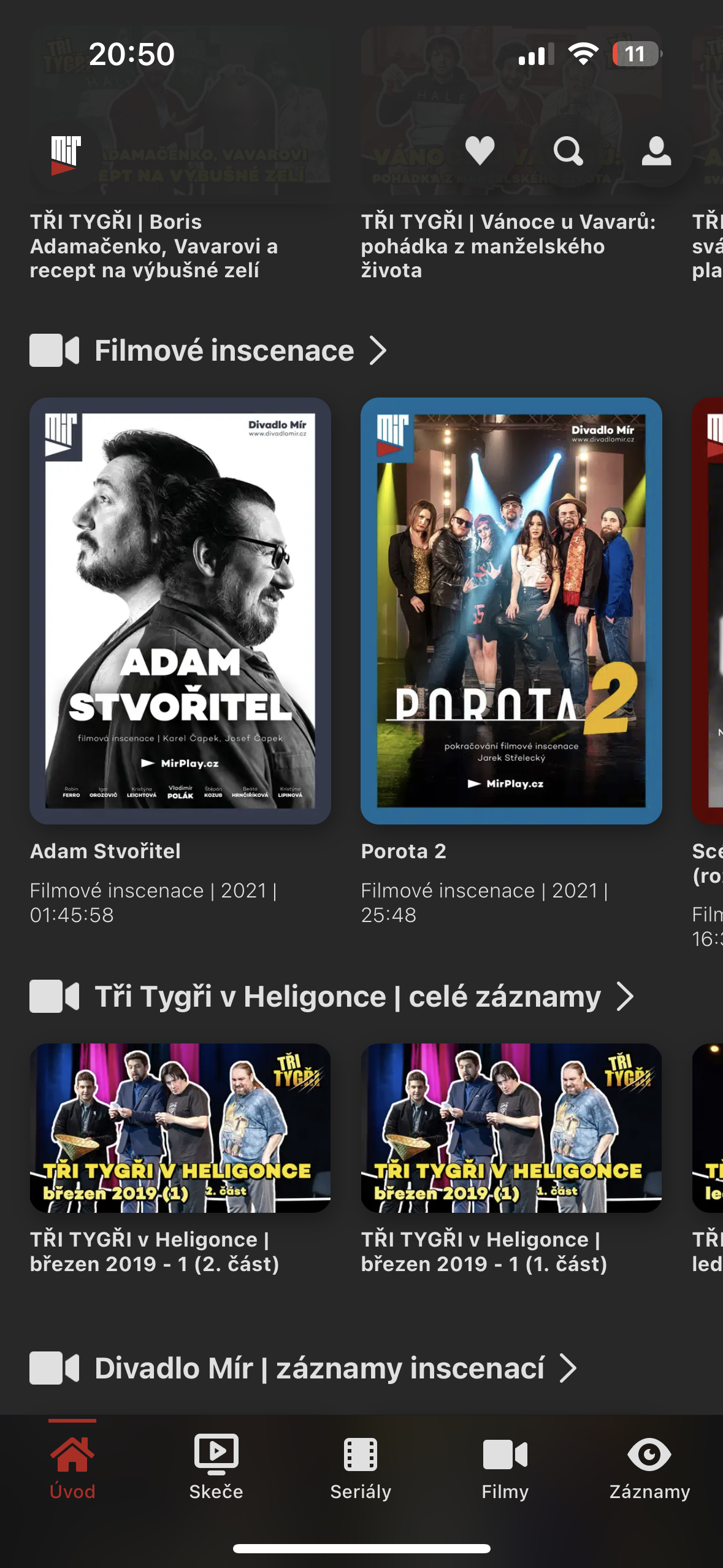The width and height of the screenshot is (723, 1568).
Task: Switch to the Skeče tab
Action: (216, 1465)
